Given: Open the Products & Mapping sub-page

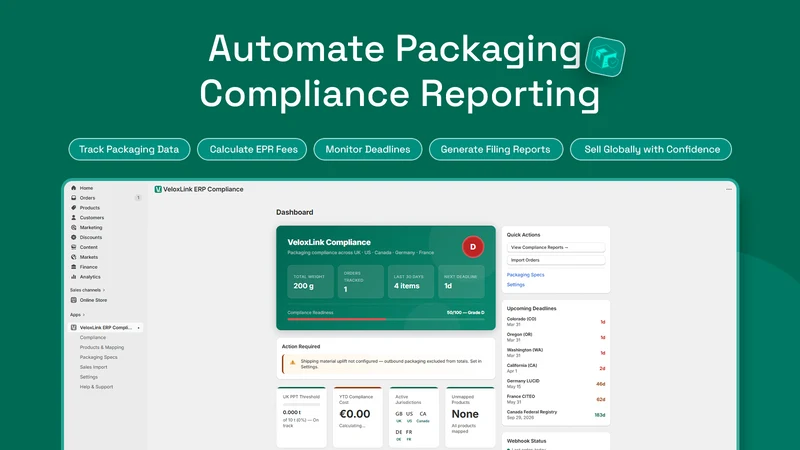Looking at the screenshot, I should (x=102, y=347).
